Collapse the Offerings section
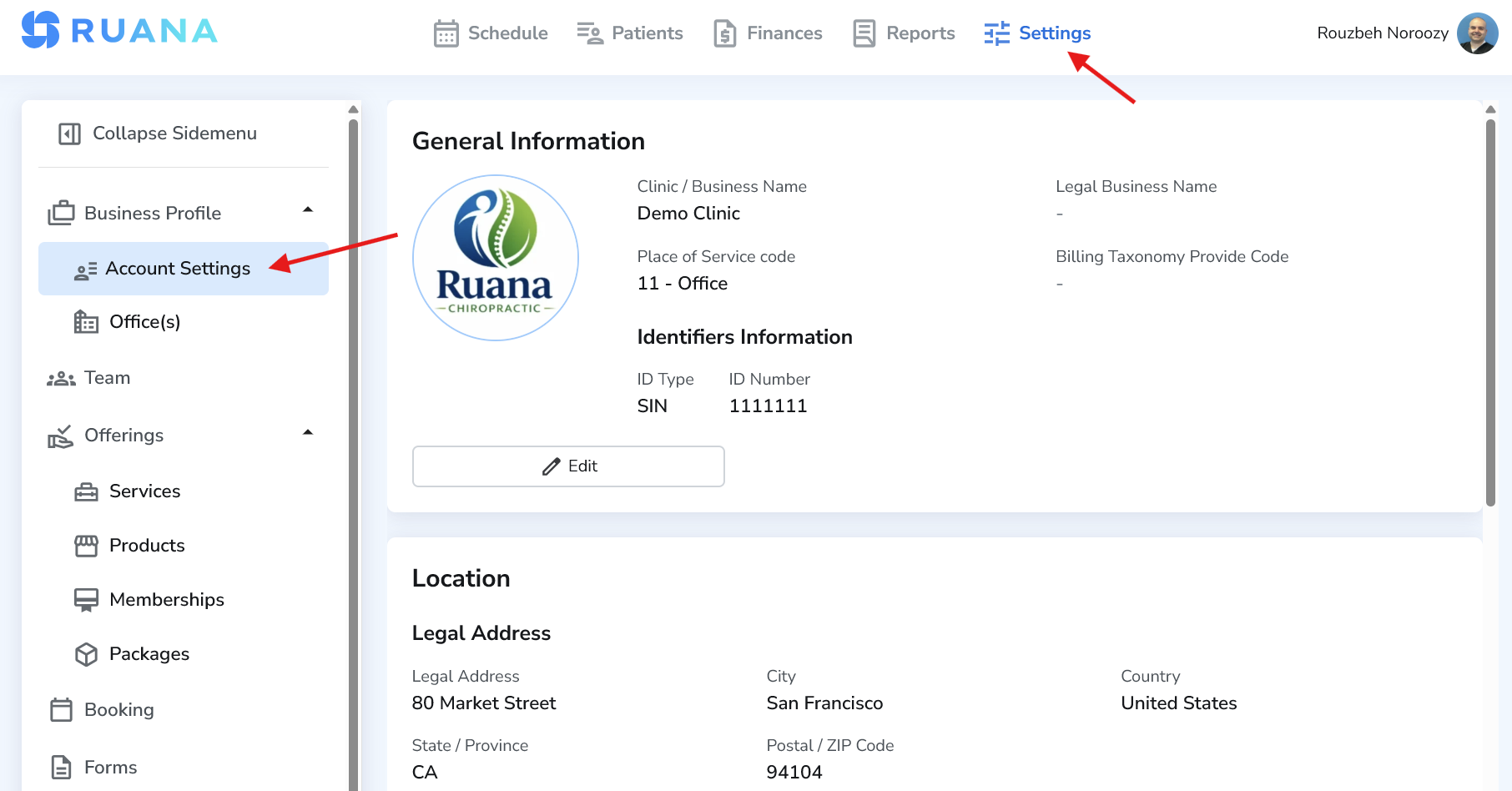Viewport: 1512px width, 791px height. (308, 433)
